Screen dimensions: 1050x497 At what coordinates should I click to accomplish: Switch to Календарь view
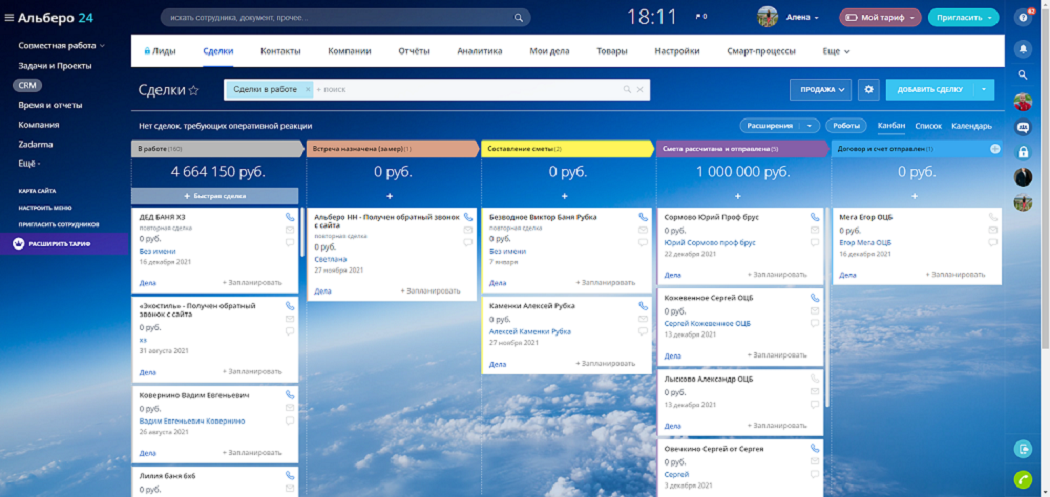coord(972,126)
